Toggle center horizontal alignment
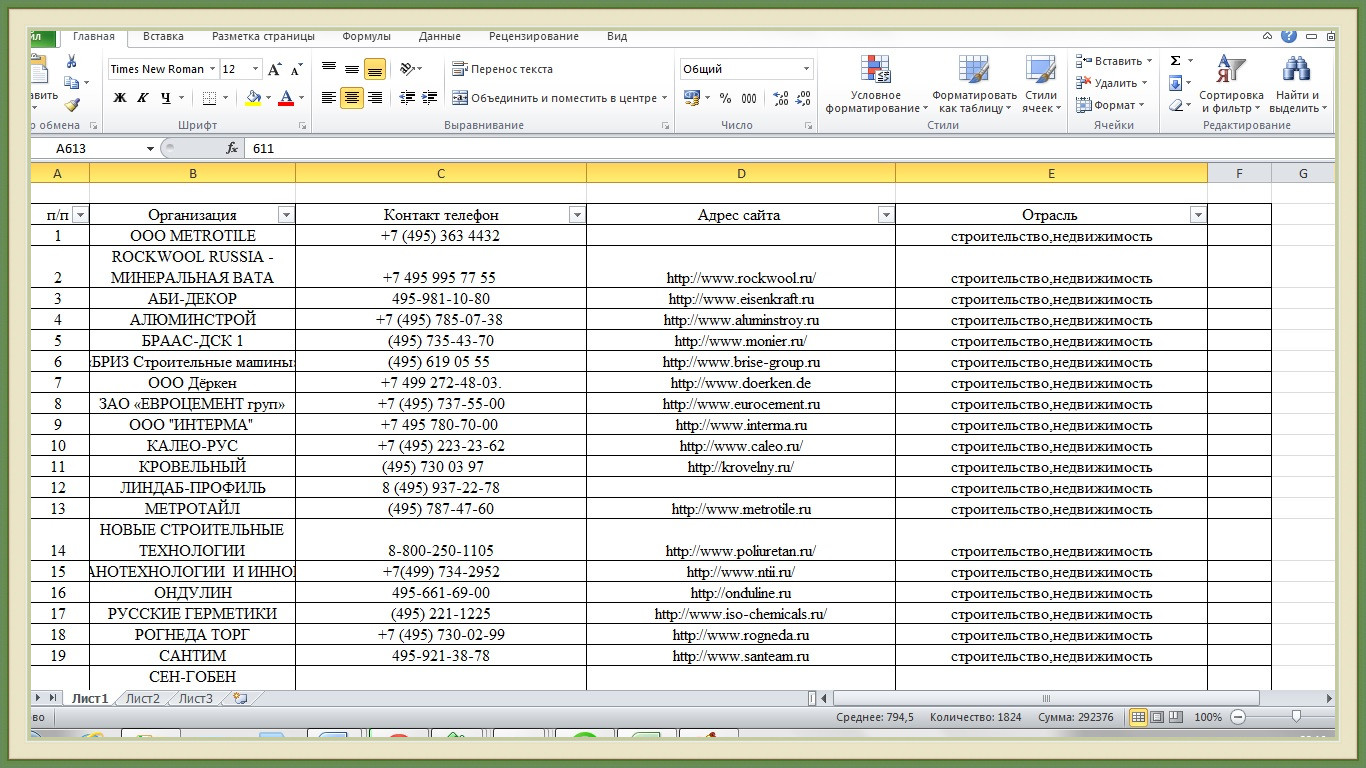 tap(352, 98)
